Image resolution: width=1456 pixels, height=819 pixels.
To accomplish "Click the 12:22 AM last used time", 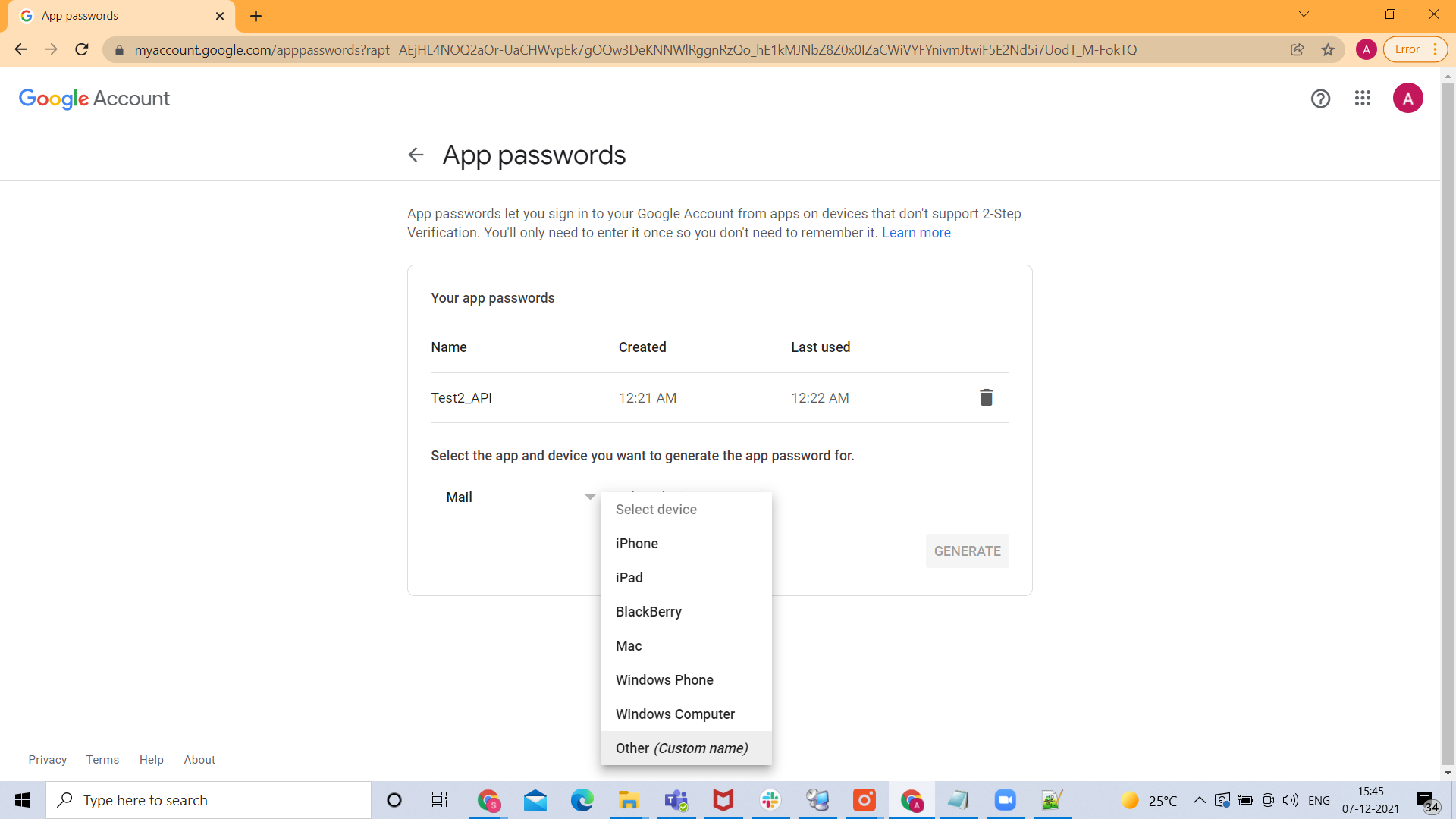I will tap(820, 398).
